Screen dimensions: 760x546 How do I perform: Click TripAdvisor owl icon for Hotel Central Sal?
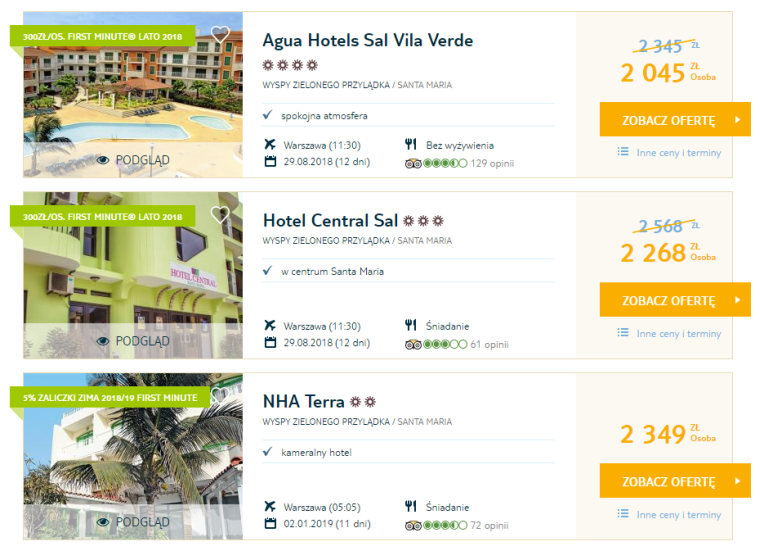pyautogui.click(x=413, y=344)
